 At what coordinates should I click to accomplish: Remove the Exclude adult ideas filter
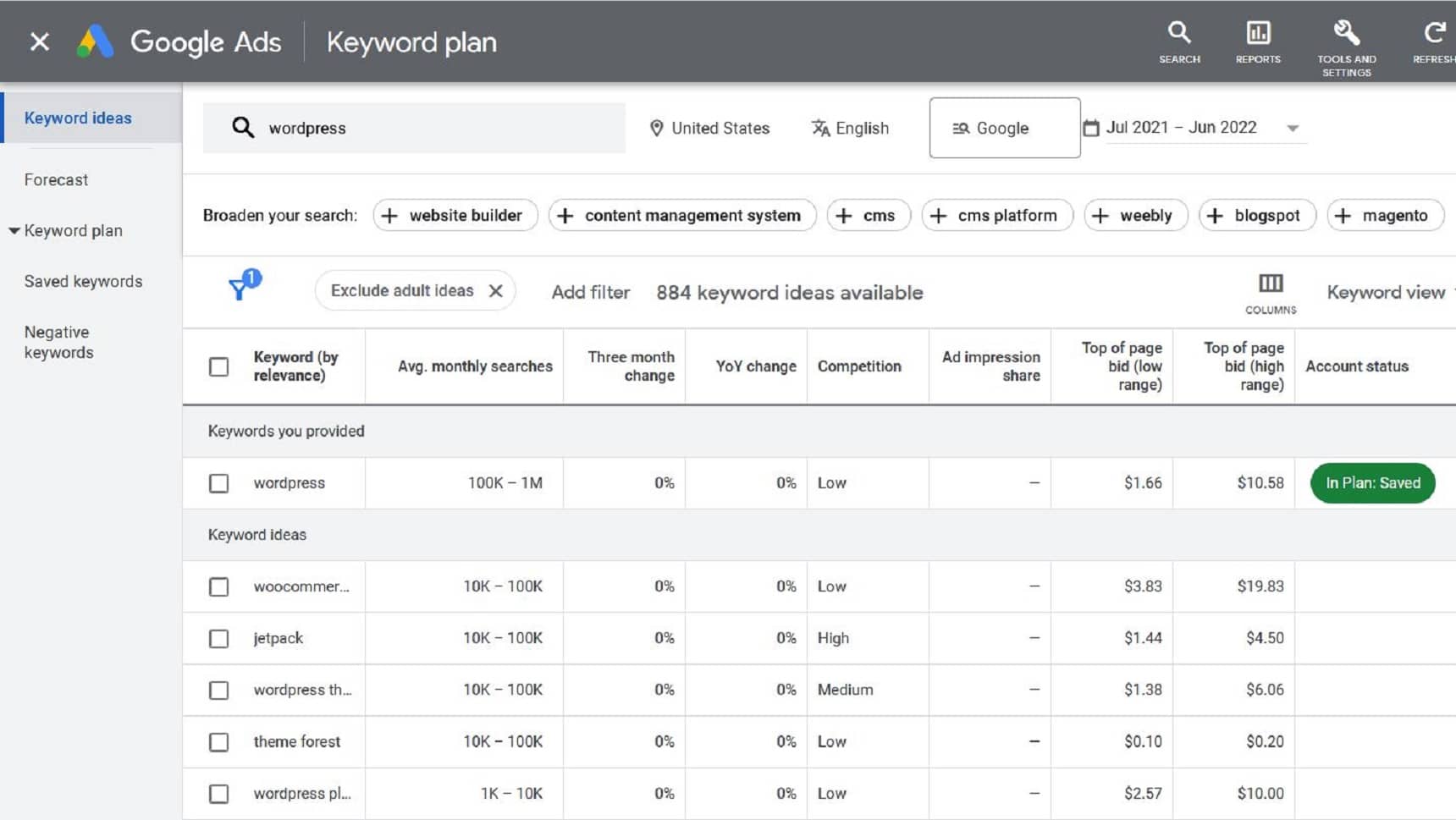pos(496,291)
